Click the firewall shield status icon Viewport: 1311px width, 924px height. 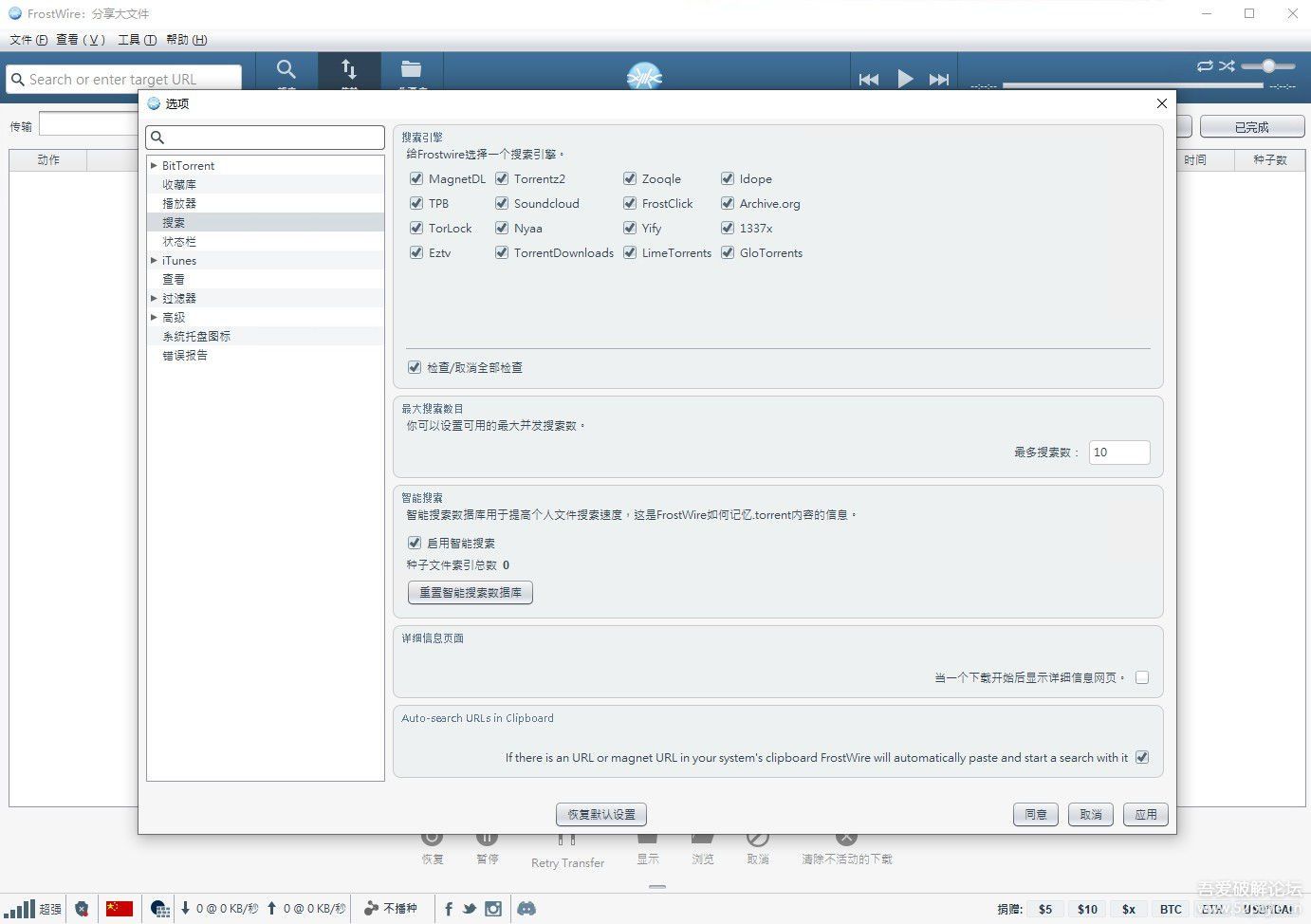pyautogui.click(x=83, y=908)
